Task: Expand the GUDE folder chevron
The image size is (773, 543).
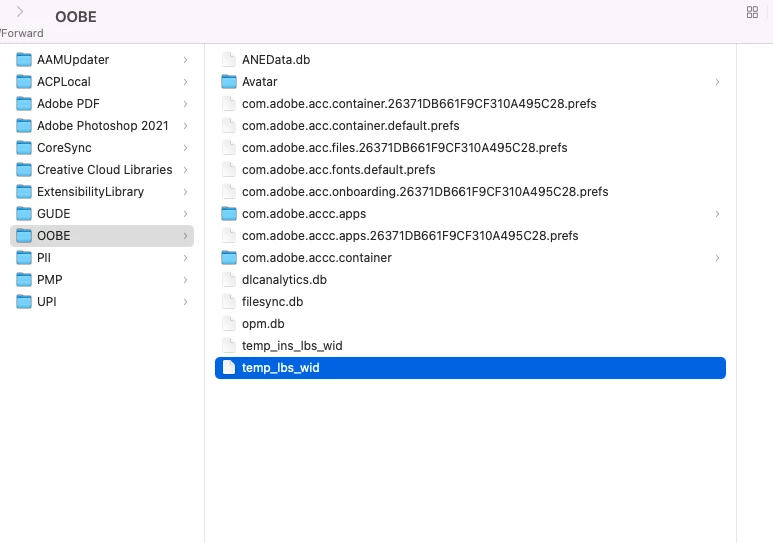Action: click(x=185, y=214)
